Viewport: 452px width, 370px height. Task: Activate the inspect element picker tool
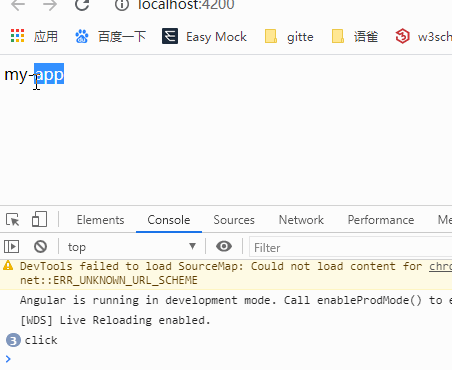click(13, 220)
